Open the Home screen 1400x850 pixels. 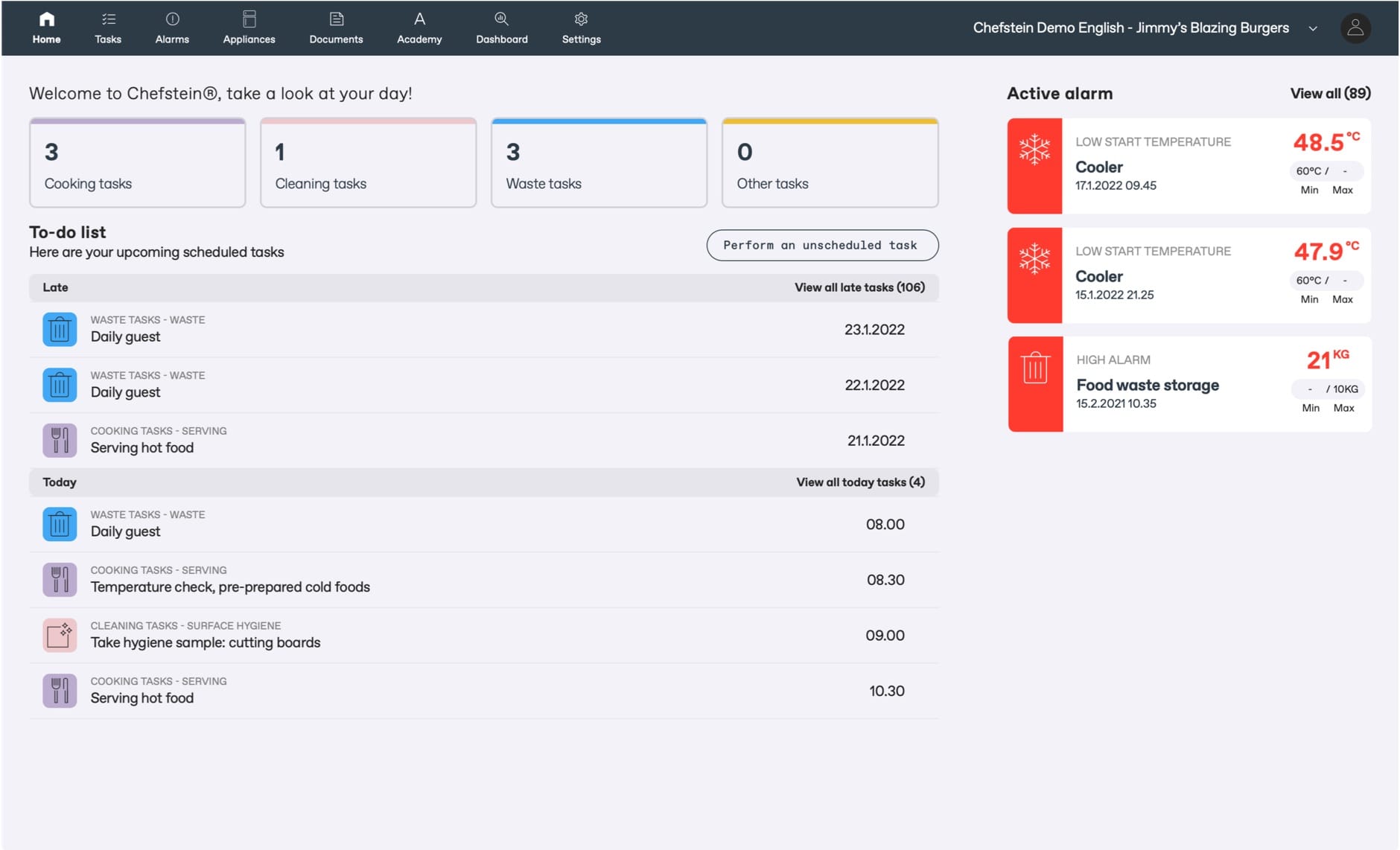point(46,28)
